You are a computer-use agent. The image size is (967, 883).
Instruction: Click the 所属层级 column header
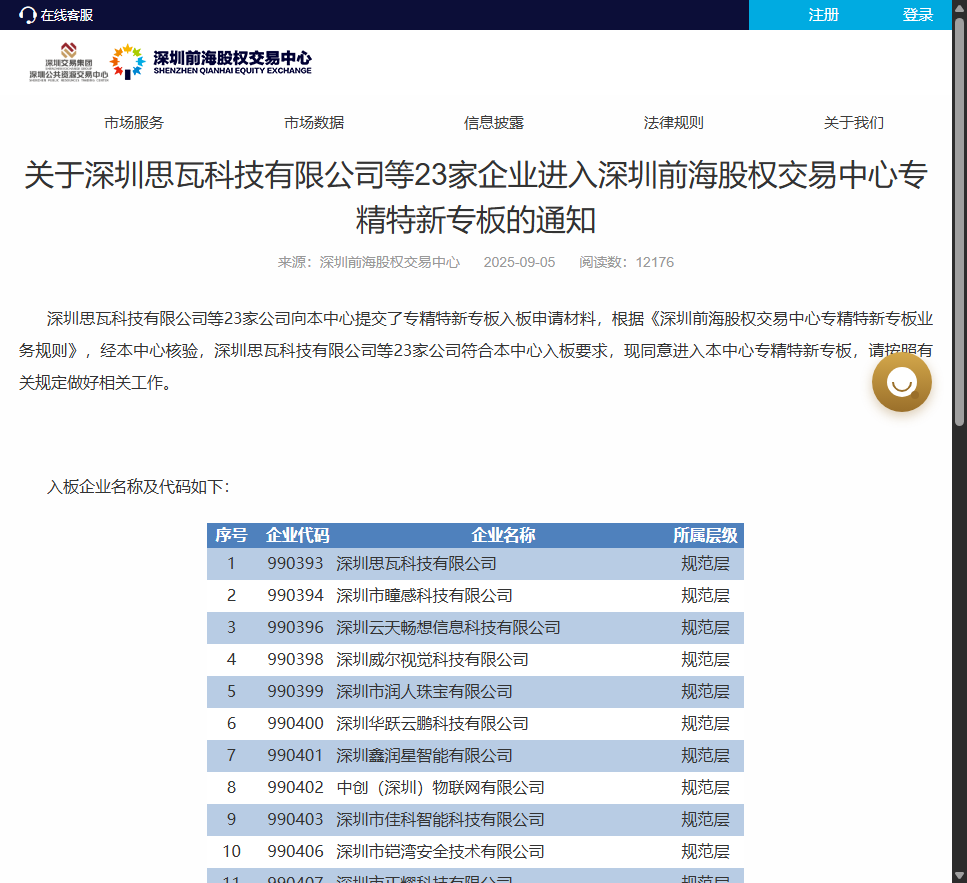(x=705, y=535)
